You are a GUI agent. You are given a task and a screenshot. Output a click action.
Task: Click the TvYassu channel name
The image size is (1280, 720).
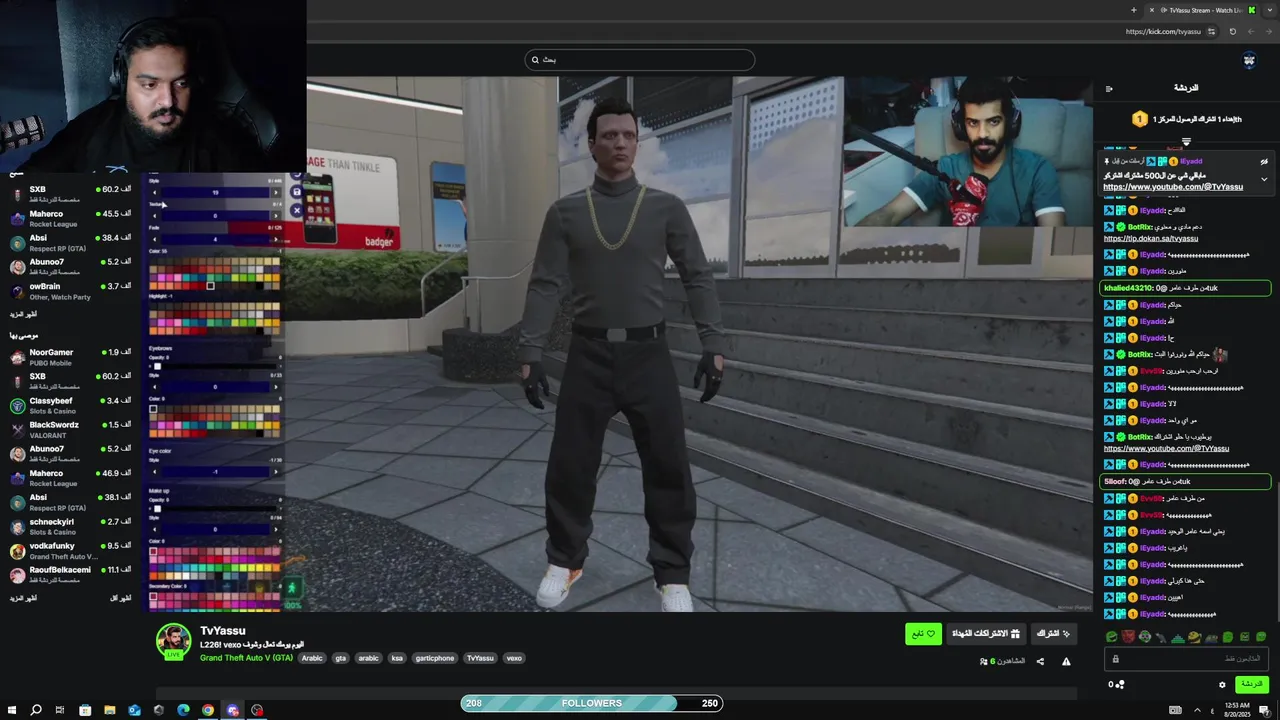[222, 631]
